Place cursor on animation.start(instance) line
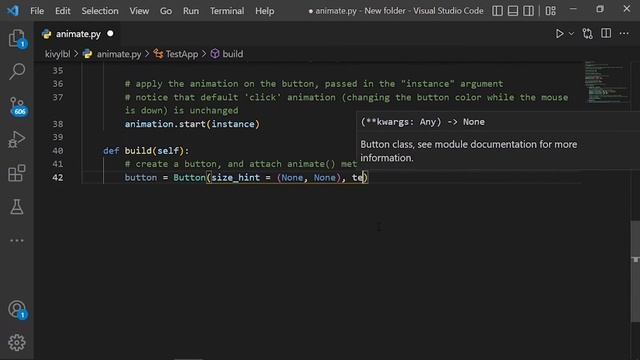The image size is (640, 360). point(192,124)
